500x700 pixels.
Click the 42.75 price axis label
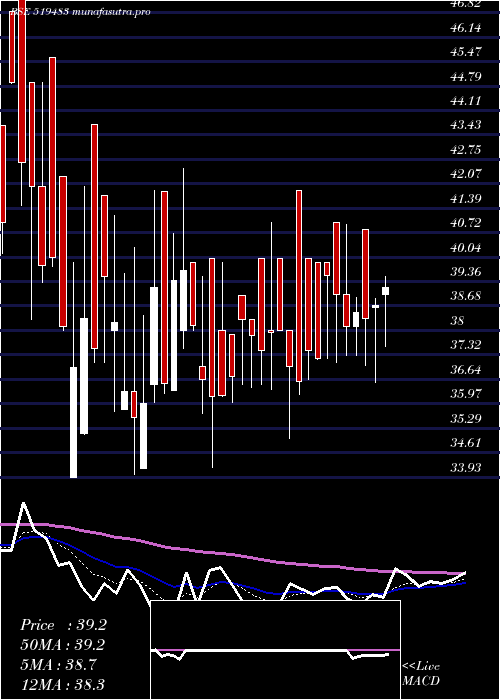(x=466, y=150)
